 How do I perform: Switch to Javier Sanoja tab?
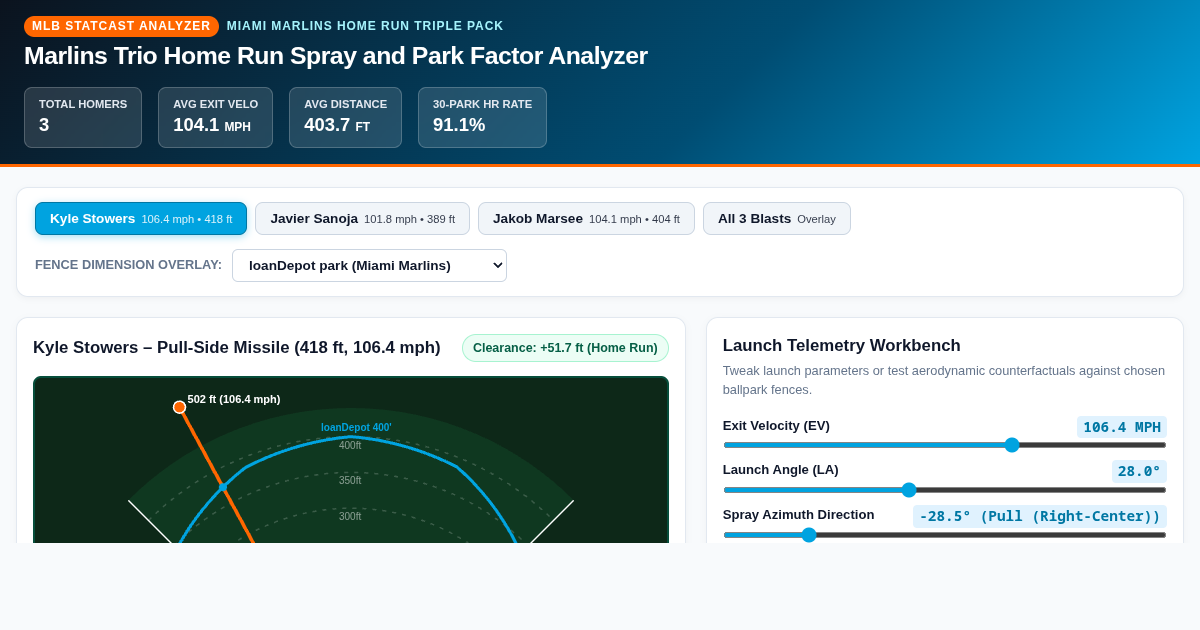click(362, 218)
